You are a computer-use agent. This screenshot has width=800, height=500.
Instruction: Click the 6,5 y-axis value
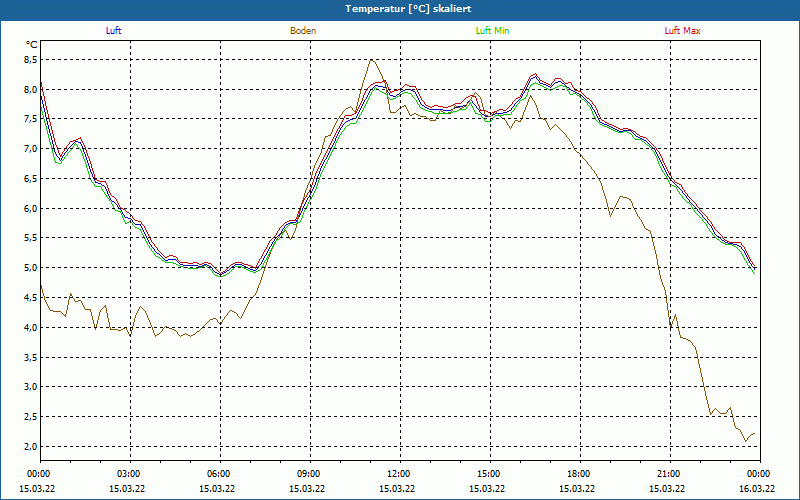(31, 179)
